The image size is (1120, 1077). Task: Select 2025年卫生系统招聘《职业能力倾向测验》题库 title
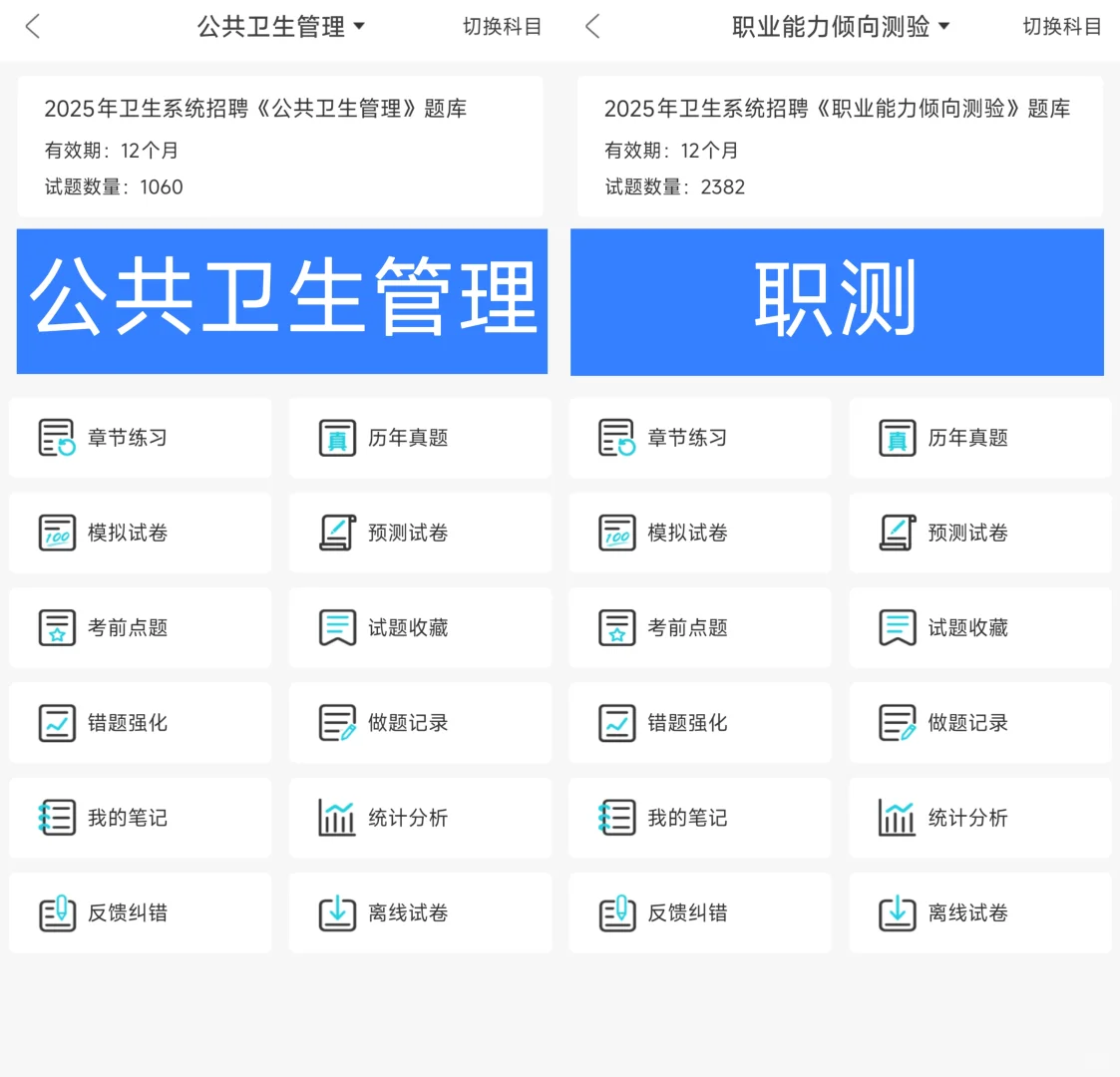click(x=837, y=109)
